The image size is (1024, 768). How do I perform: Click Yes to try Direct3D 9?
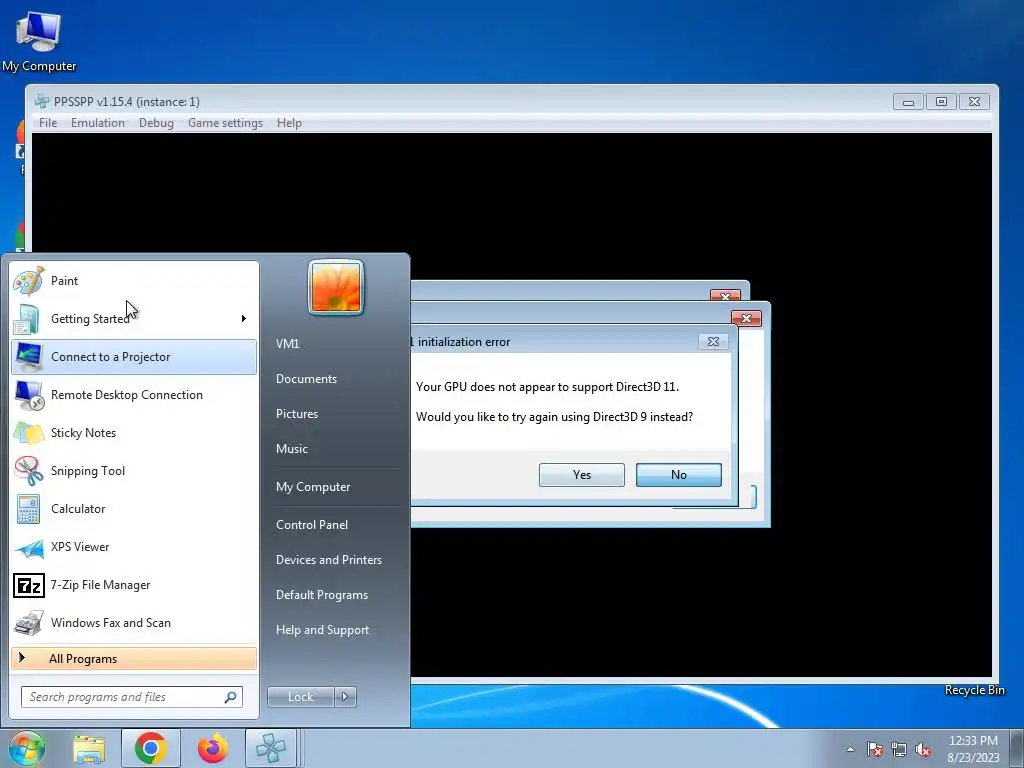[582, 475]
